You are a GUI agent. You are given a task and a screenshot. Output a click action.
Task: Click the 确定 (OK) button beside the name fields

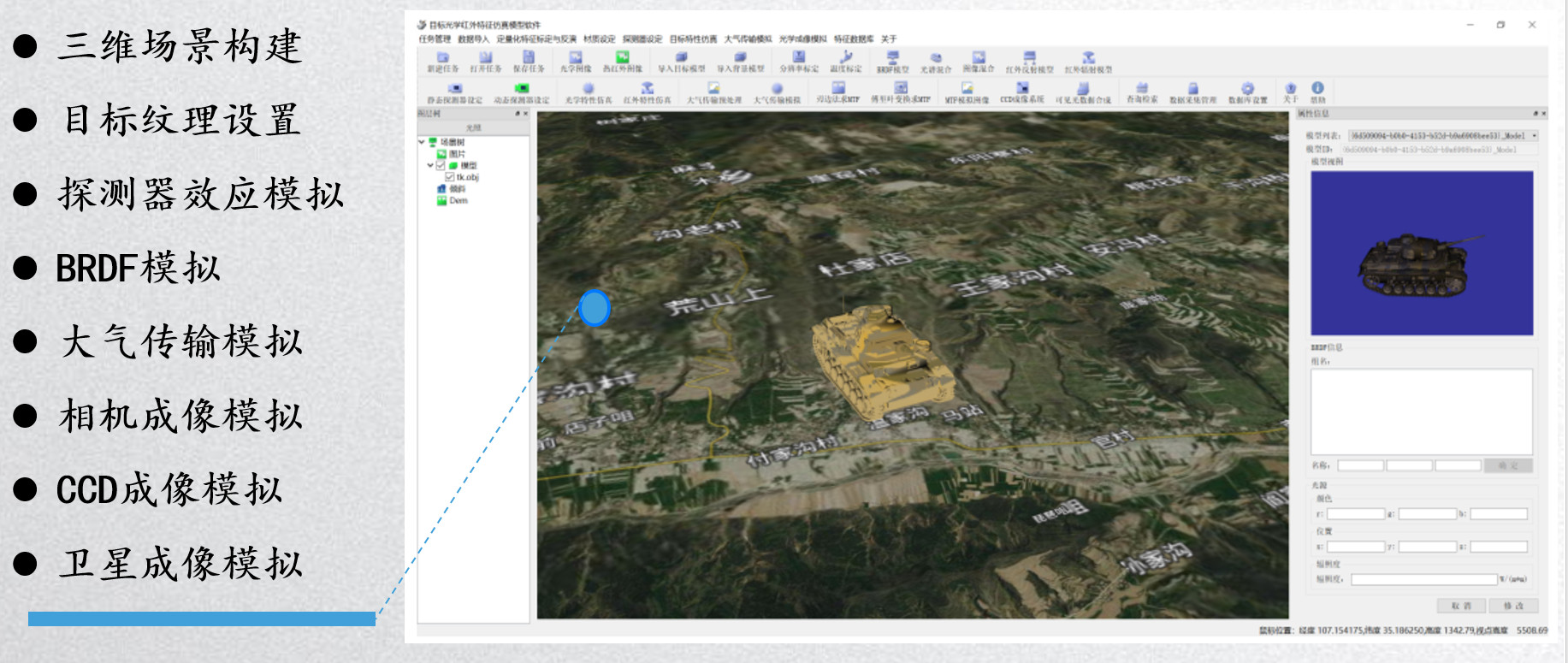point(1508,465)
